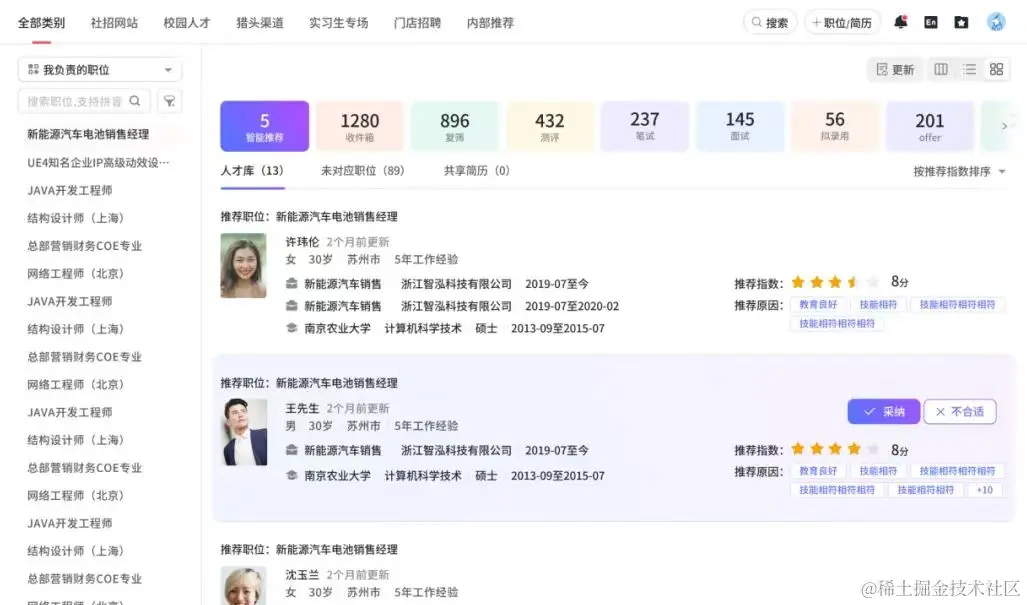The image size is (1027, 605).
Task: Click 许玮伦's 教育良好 reason tag
Action: 818,304
